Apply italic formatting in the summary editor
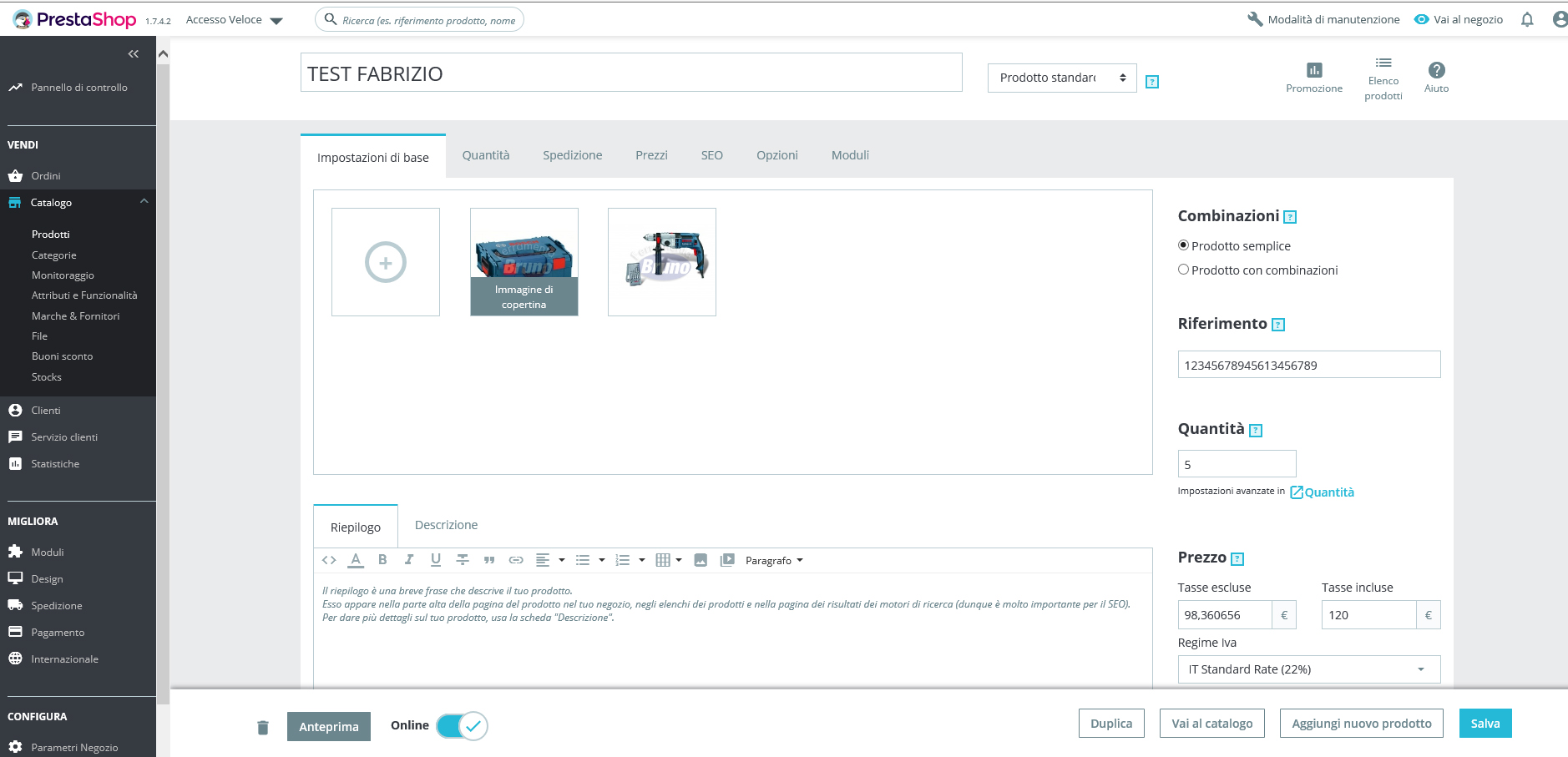 click(409, 560)
